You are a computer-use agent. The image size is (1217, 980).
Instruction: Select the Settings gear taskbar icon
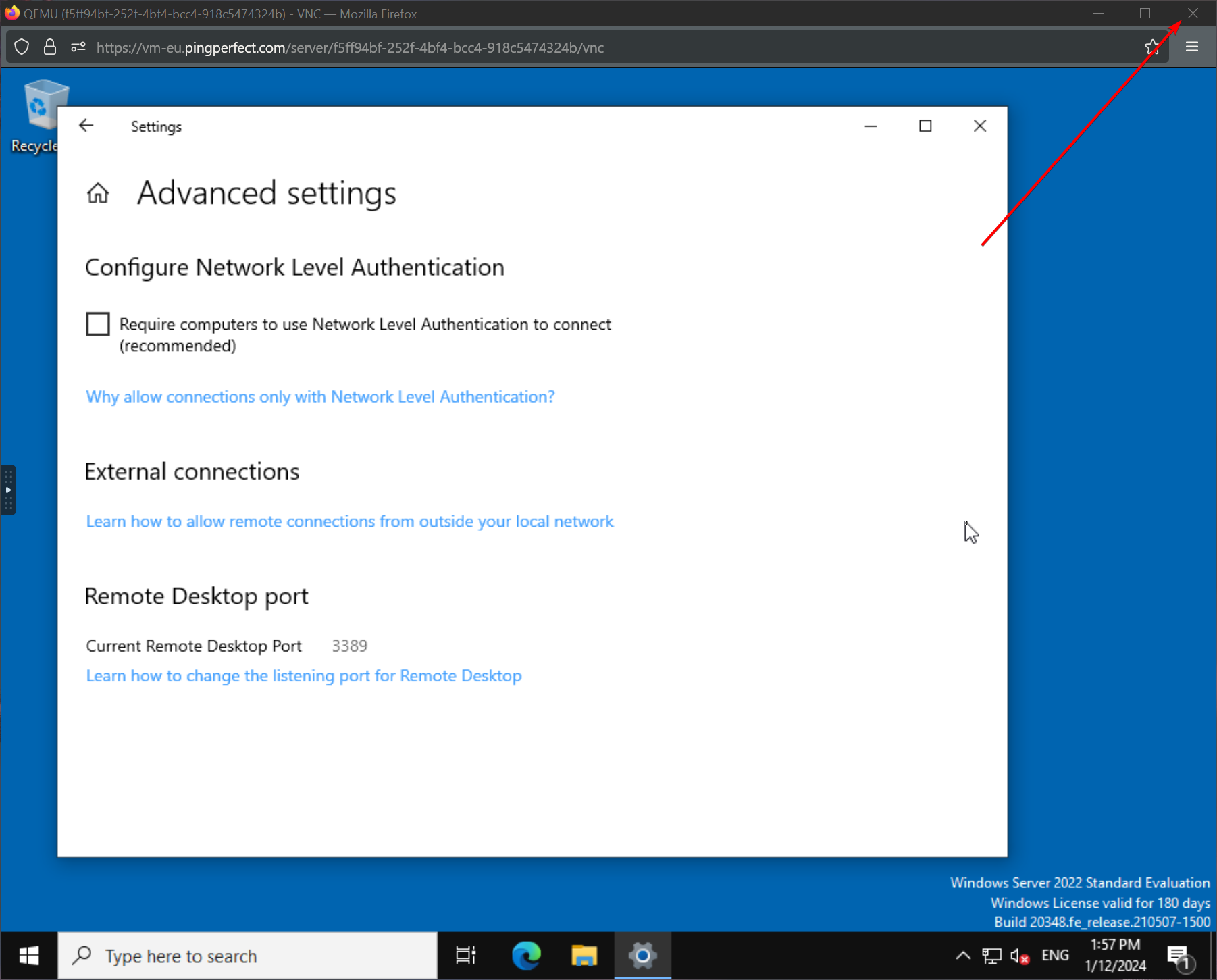coord(642,956)
